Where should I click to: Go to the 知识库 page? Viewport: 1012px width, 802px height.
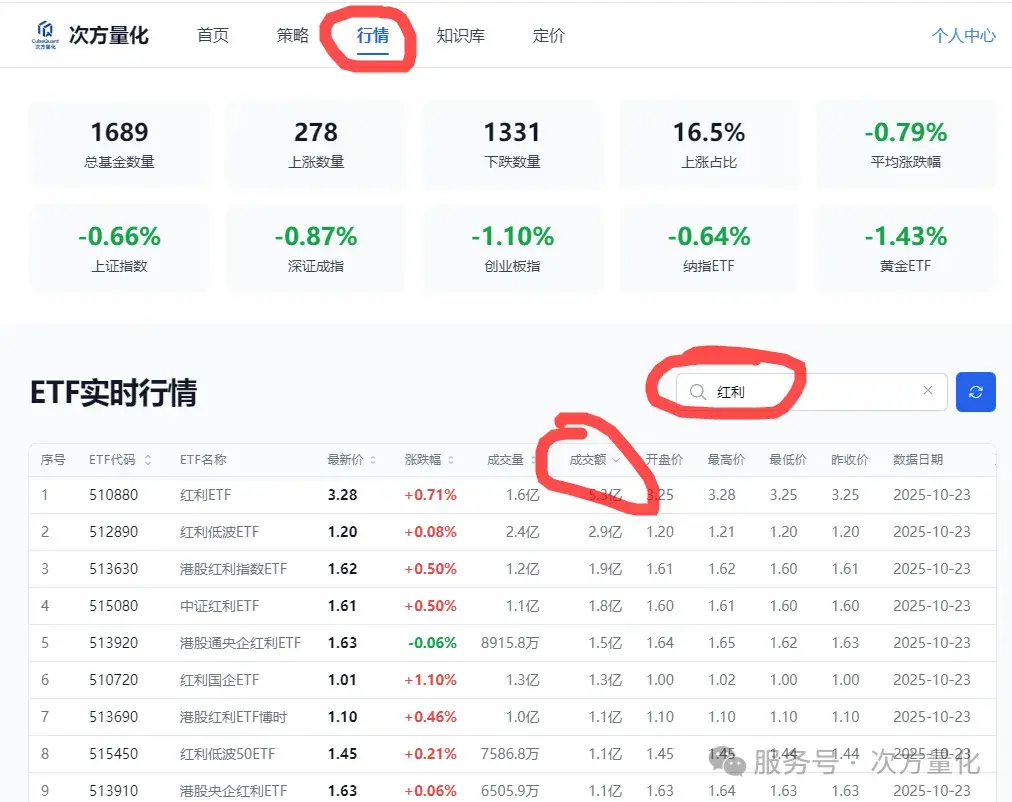click(461, 35)
